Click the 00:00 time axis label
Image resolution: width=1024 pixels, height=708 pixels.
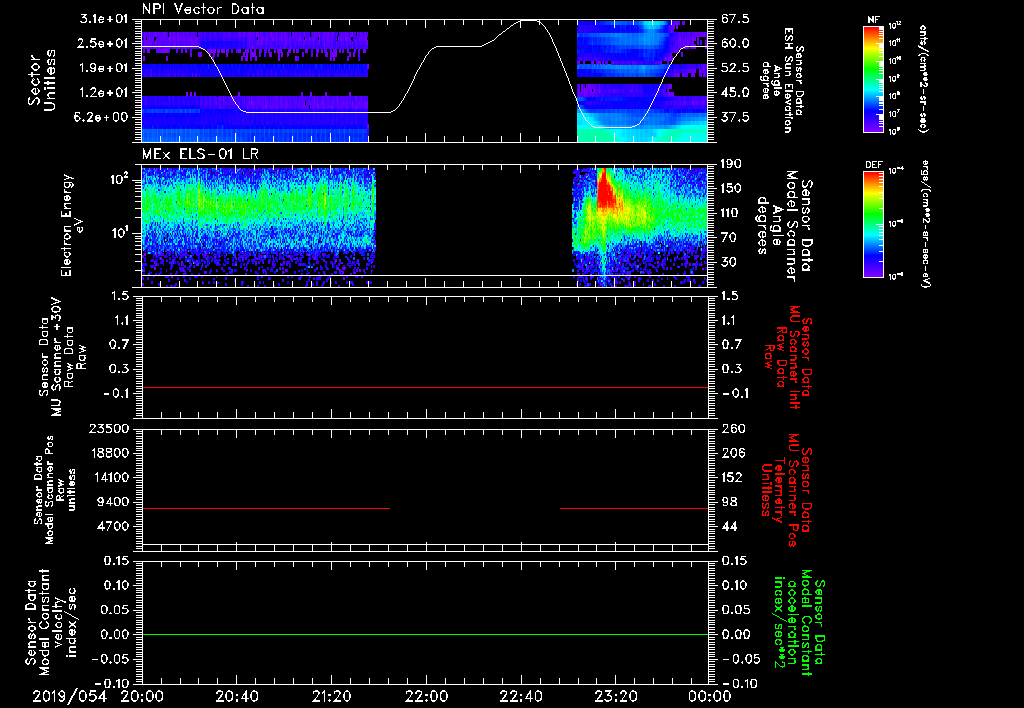click(x=710, y=697)
